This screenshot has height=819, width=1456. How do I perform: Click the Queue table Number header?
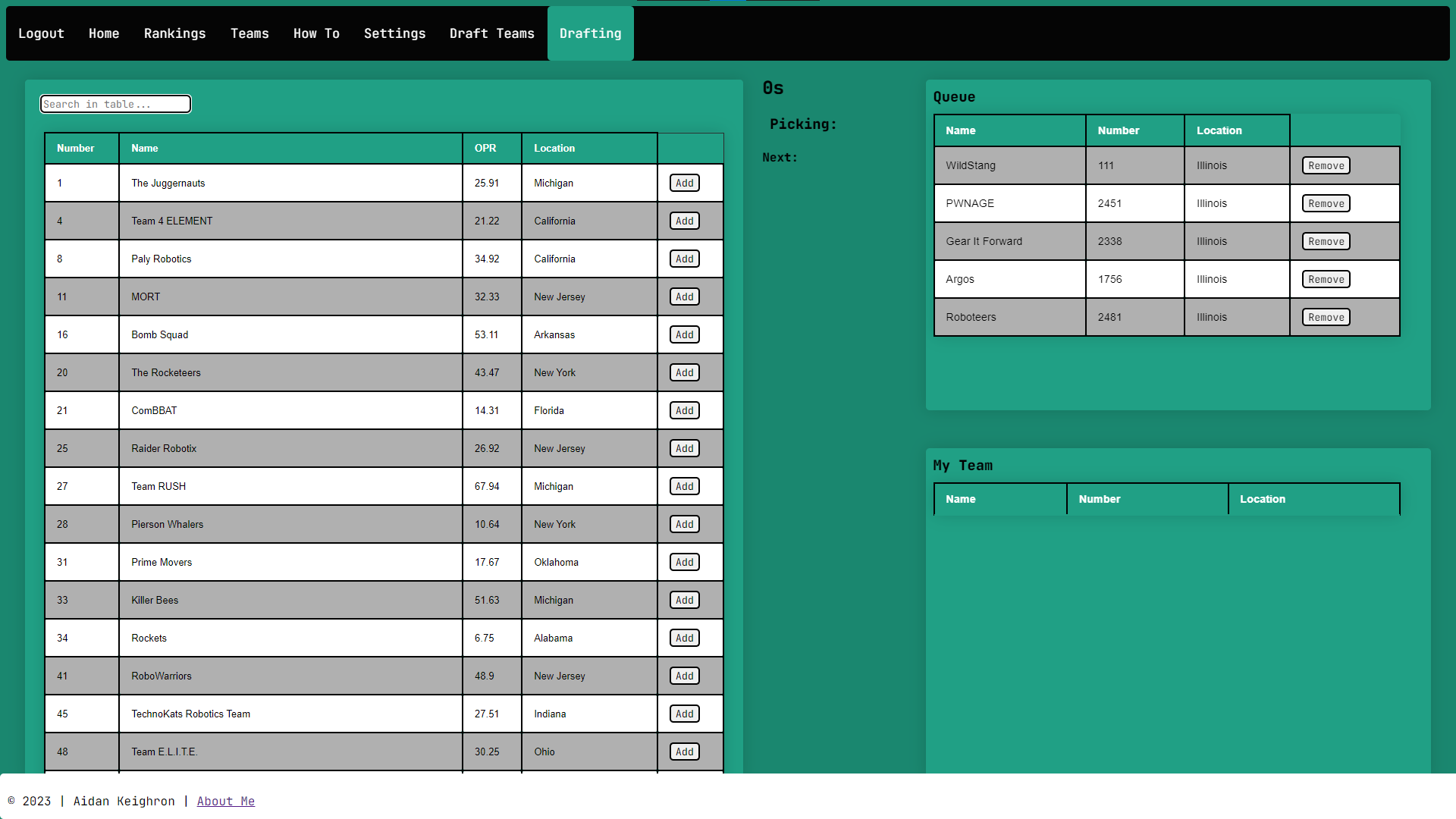1134,130
